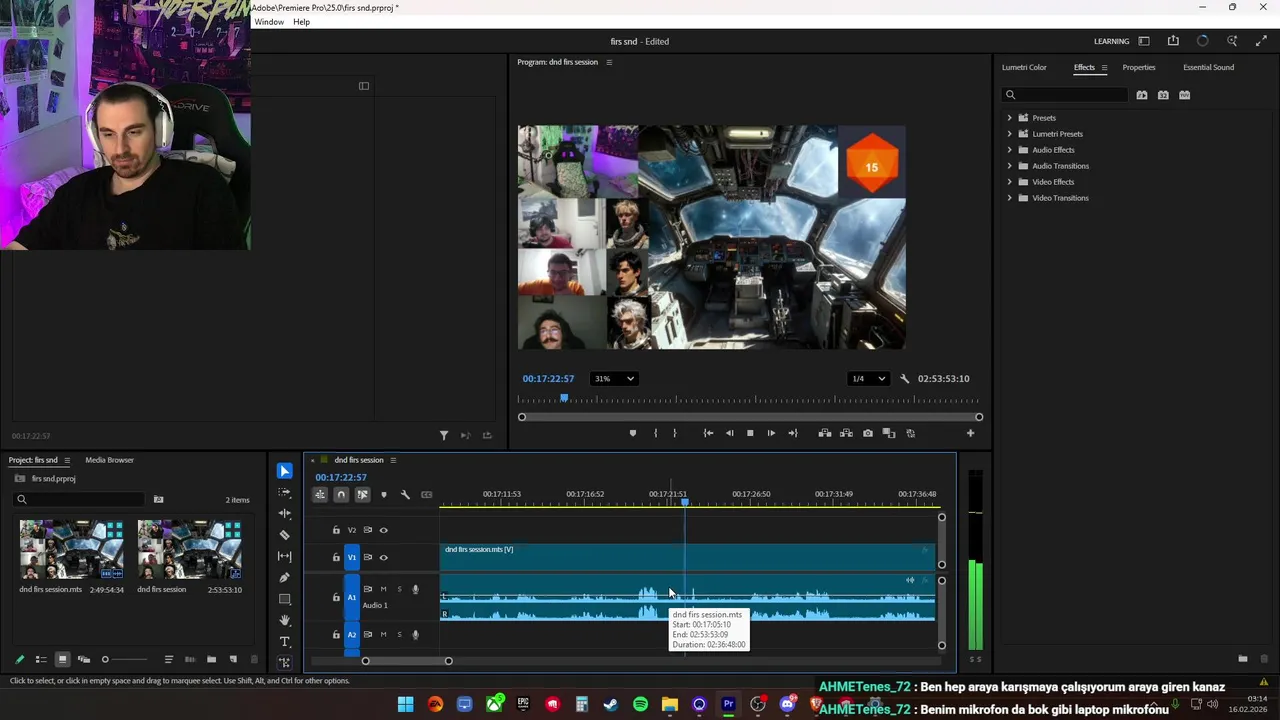
Task: Open timeline display settings wrench
Action: (x=405, y=494)
